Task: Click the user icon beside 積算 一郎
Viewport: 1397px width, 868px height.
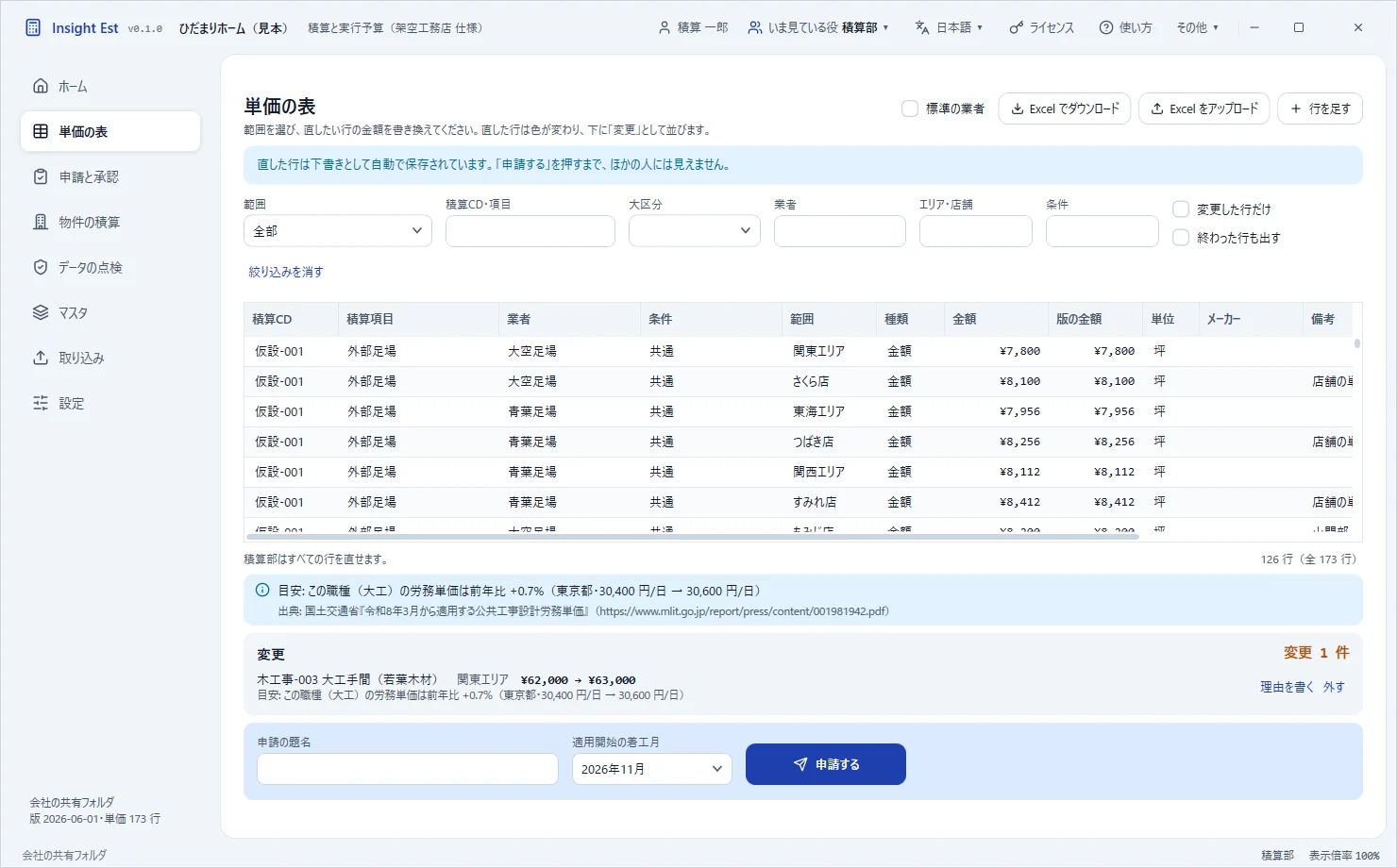Action: (665, 27)
